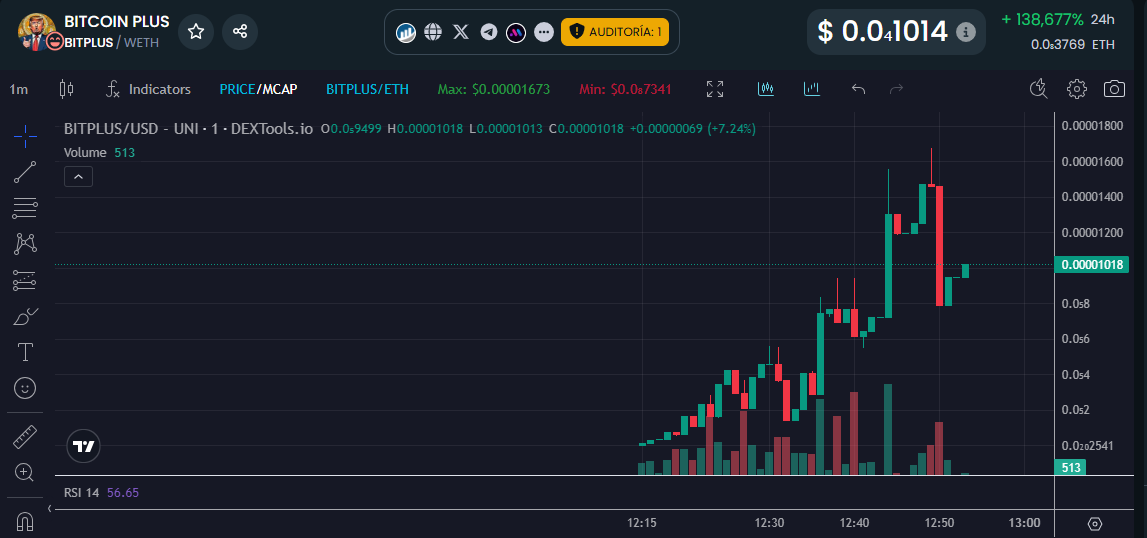Click the Min price label in red

[625, 89]
